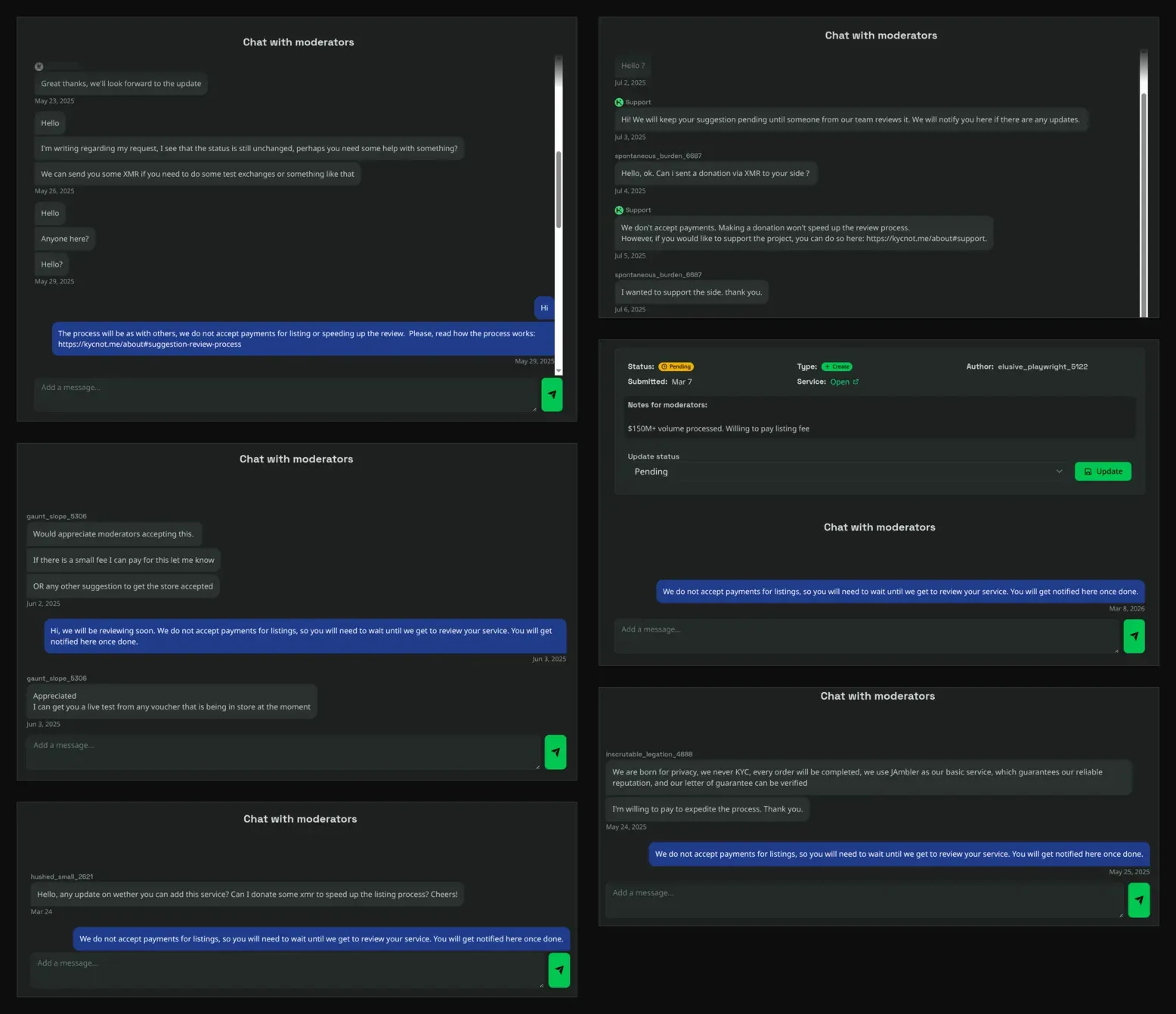The width and height of the screenshot is (1176, 1014).
Task: Focus message box under hushed_small_2821 chat
Action: tap(287, 970)
